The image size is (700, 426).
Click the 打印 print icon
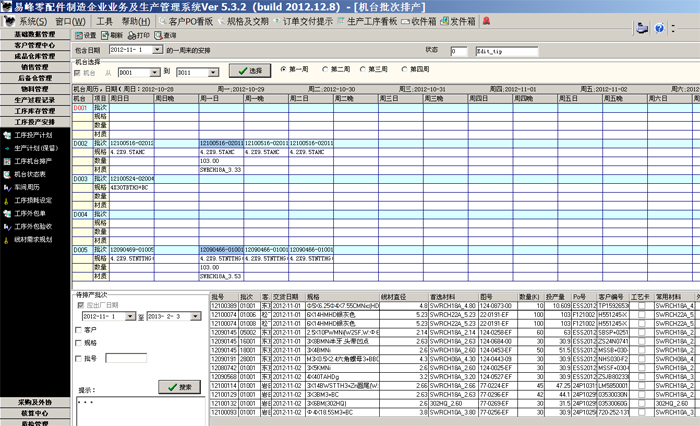pyautogui.click(x=129, y=34)
